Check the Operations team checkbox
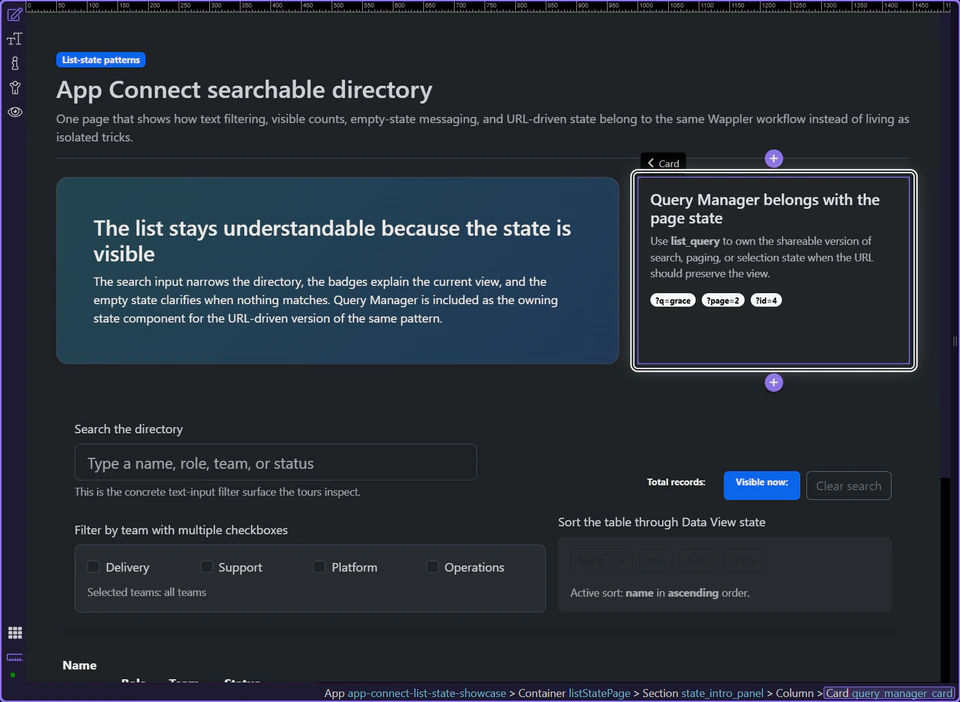This screenshot has height=702, width=960. tap(432, 567)
